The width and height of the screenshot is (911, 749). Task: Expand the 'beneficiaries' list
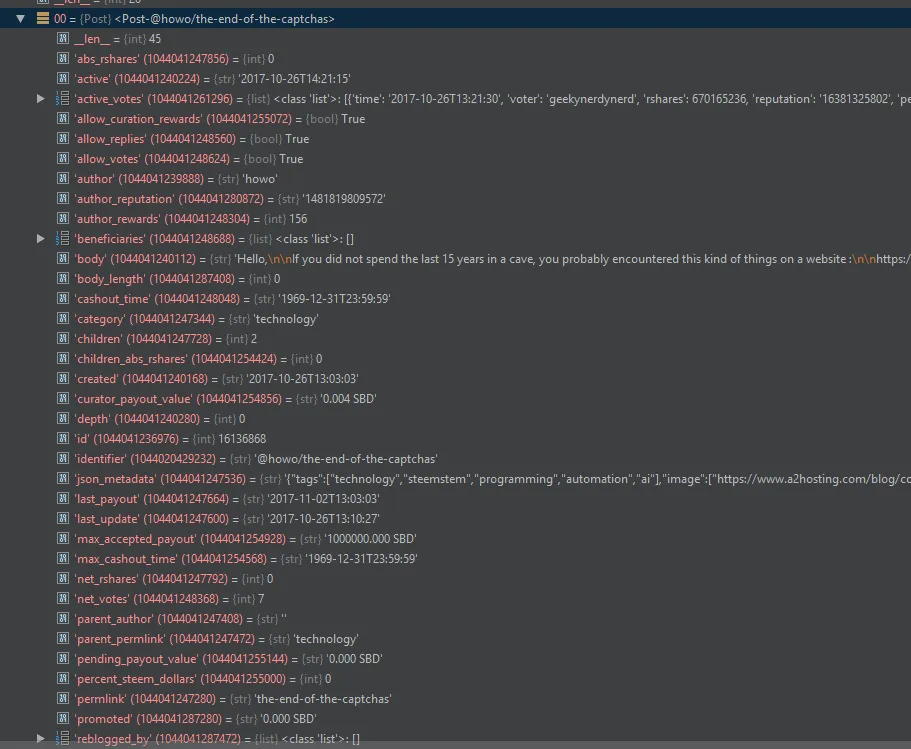(x=40, y=239)
